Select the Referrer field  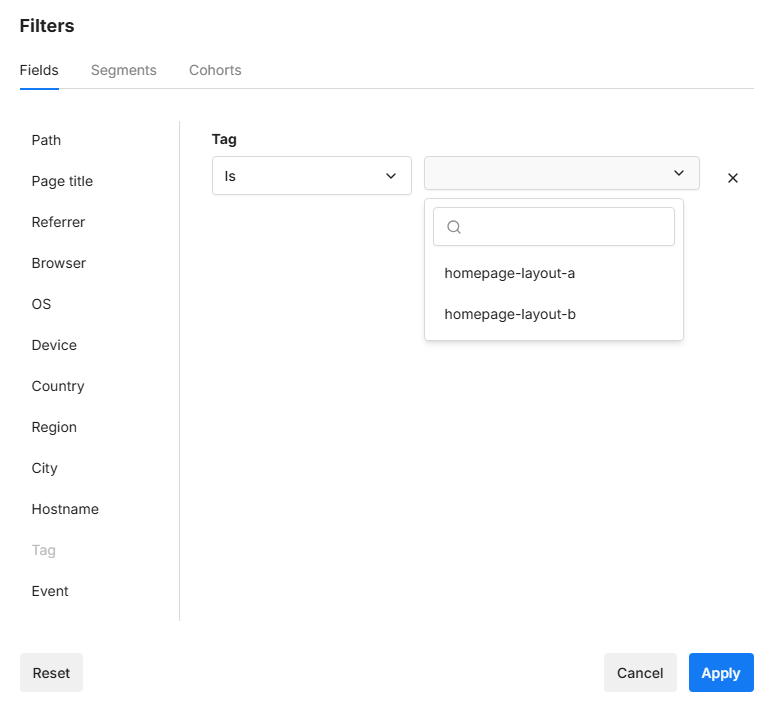[x=58, y=222]
